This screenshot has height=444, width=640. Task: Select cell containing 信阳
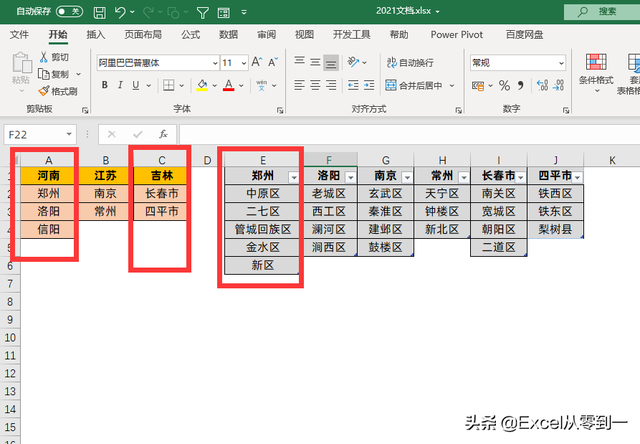point(48,229)
